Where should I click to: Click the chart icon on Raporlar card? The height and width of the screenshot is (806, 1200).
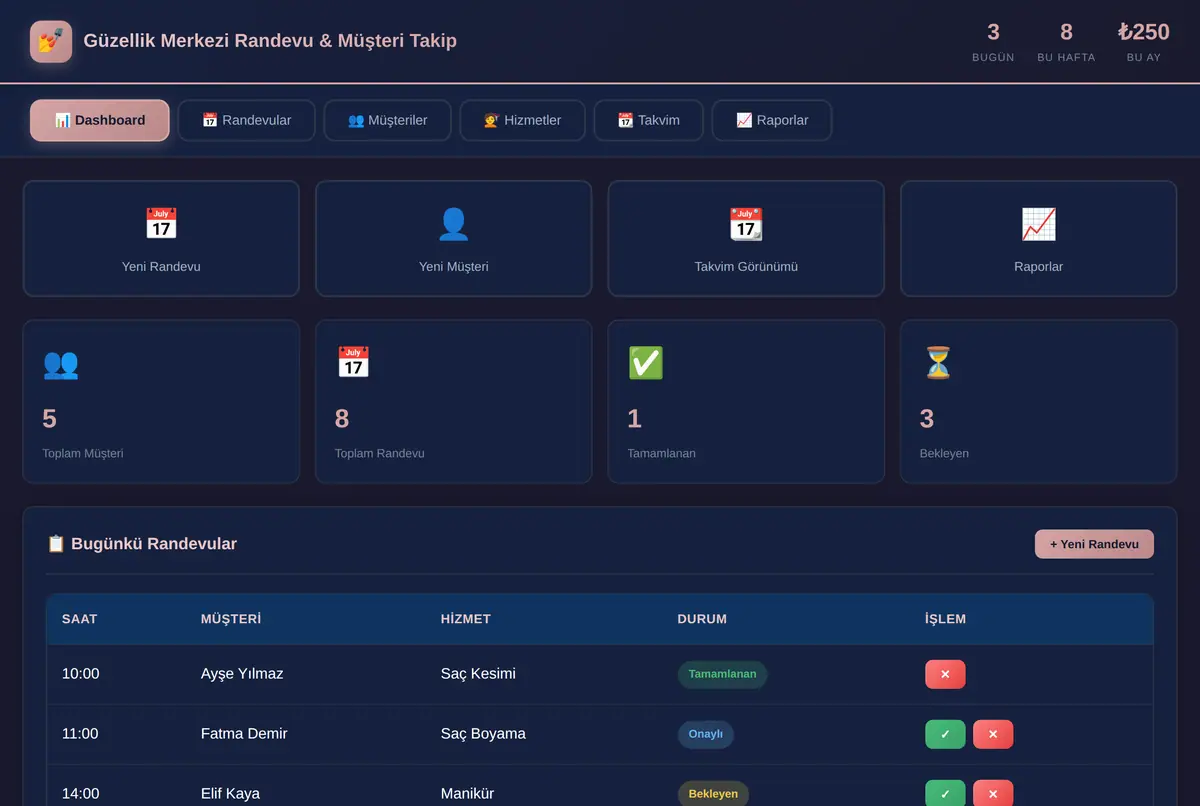1038,224
